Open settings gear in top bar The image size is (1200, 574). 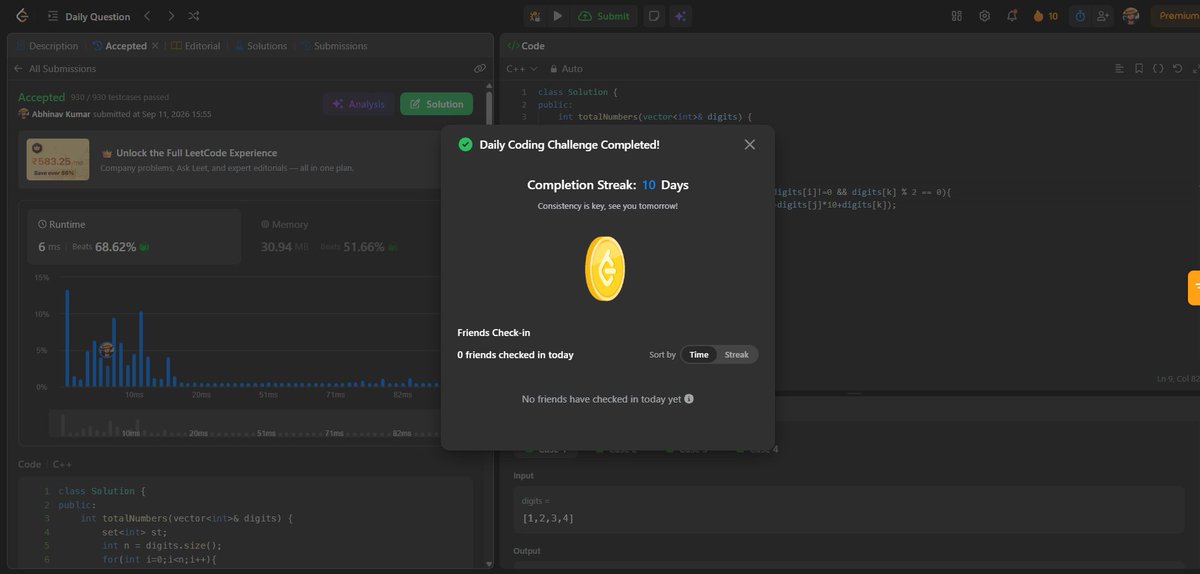[x=985, y=16]
